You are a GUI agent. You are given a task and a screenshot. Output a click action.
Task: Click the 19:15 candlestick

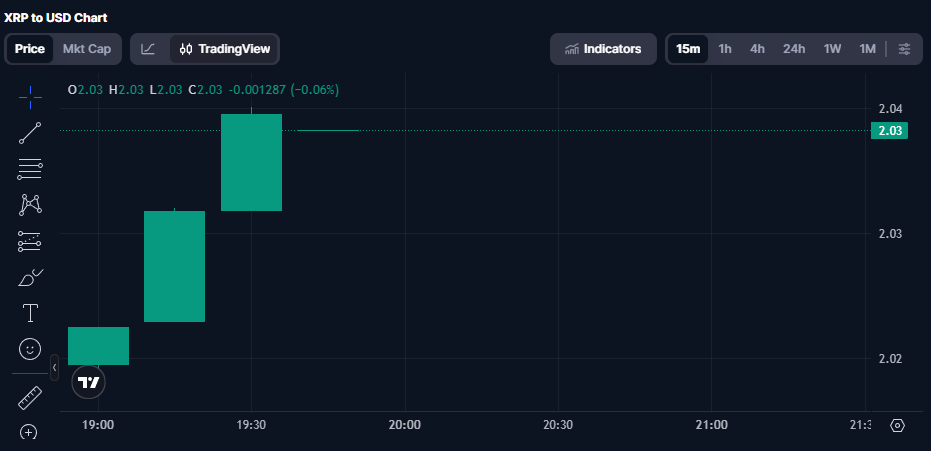(175, 266)
